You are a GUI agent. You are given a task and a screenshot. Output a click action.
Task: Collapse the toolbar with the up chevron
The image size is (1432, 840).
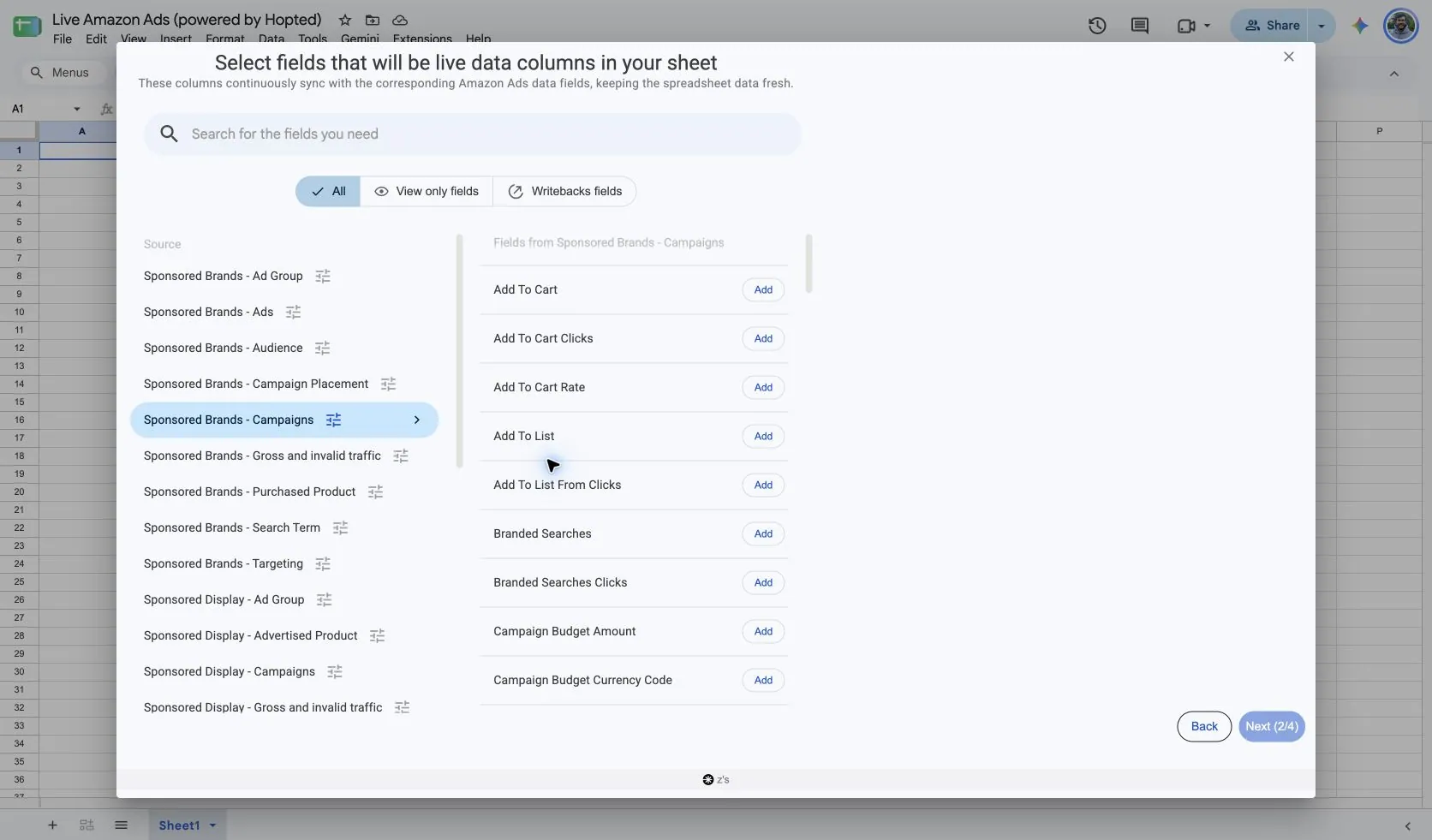click(x=1394, y=74)
